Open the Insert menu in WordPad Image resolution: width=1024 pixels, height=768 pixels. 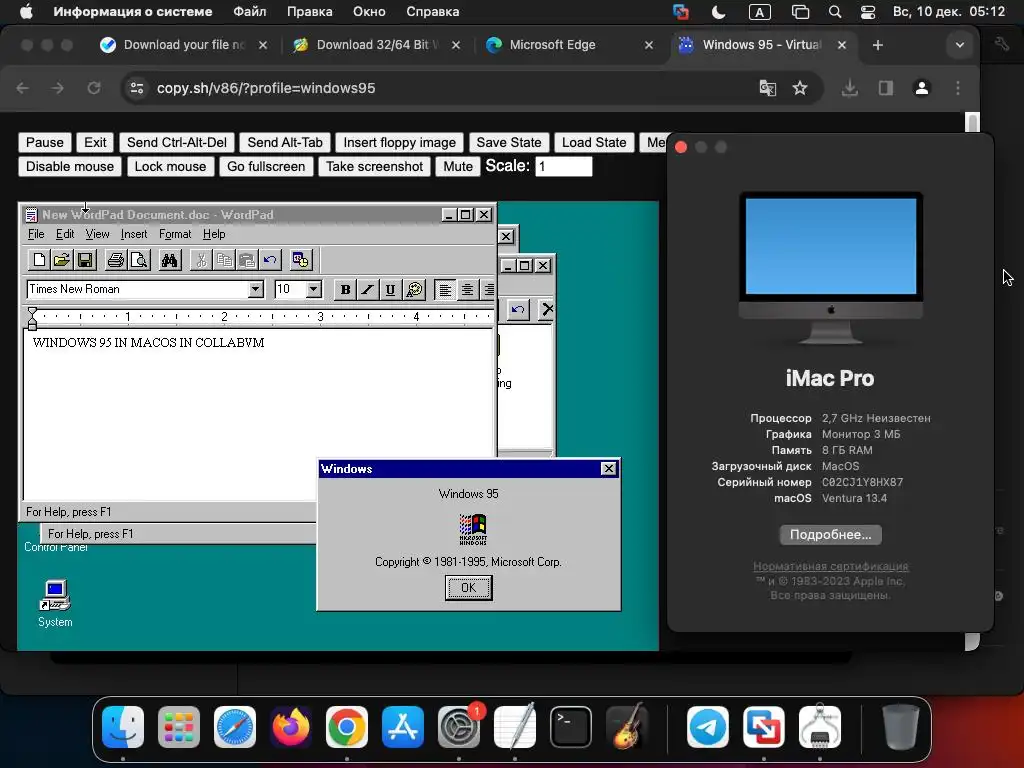pyautogui.click(x=134, y=234)
